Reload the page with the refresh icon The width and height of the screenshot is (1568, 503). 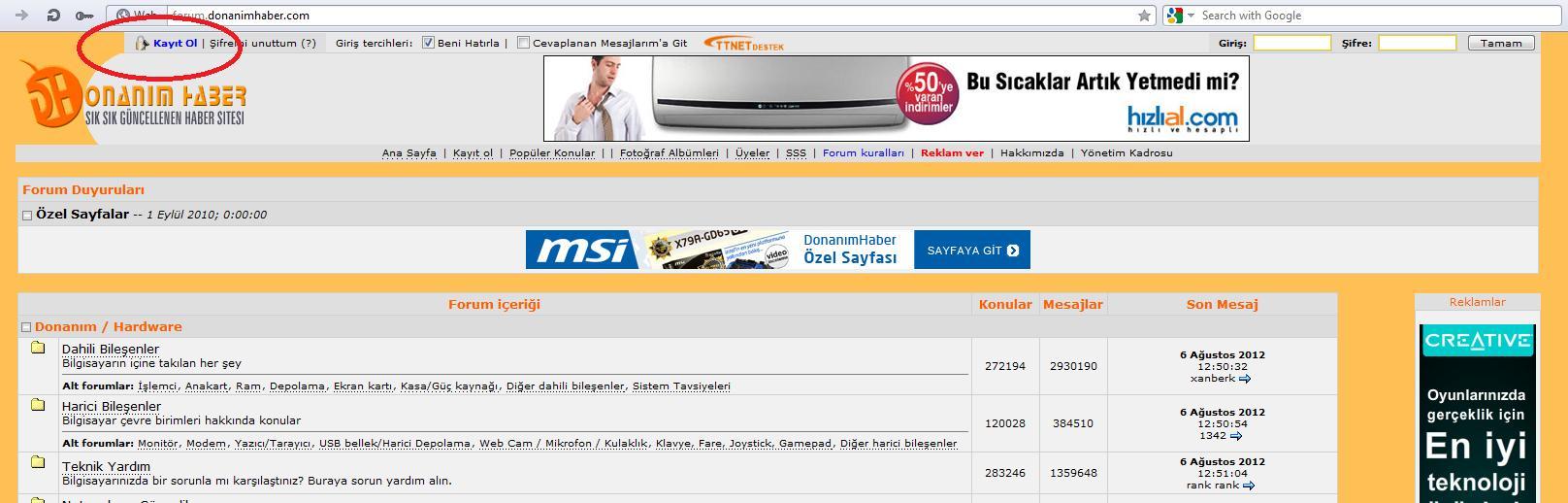pos(53,15)
